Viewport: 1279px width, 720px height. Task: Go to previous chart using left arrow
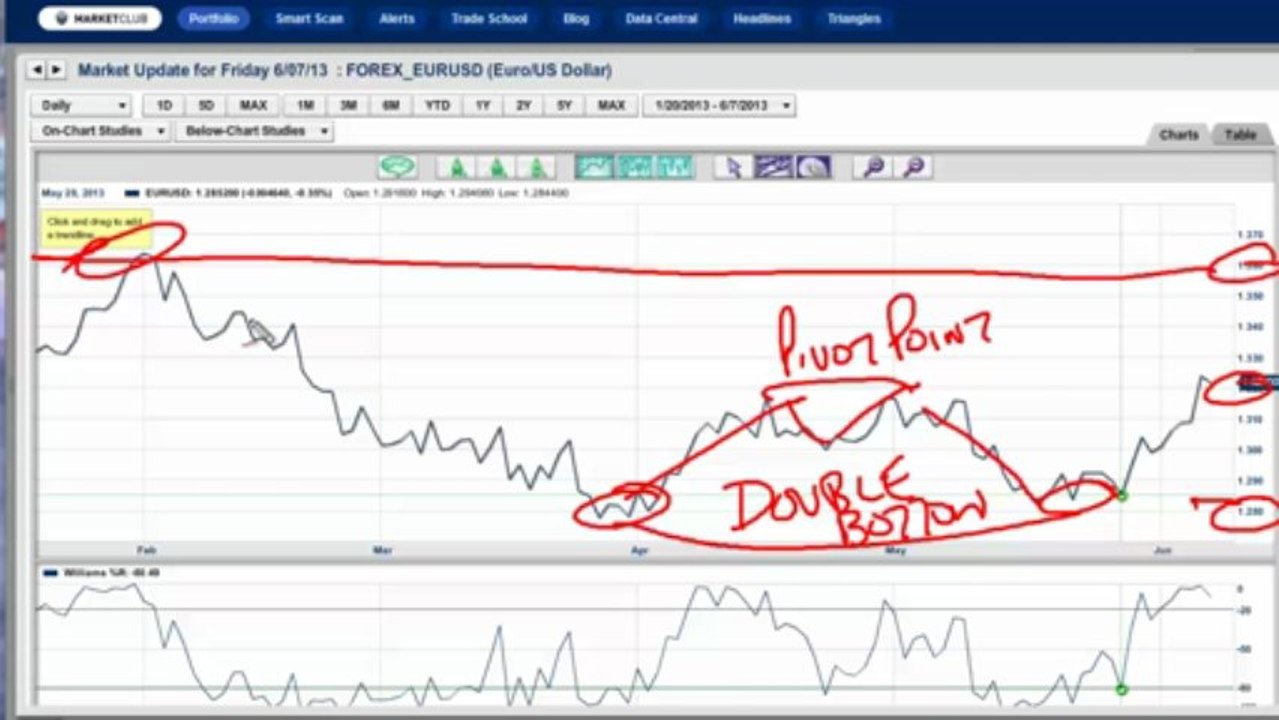tap(37, 70)
